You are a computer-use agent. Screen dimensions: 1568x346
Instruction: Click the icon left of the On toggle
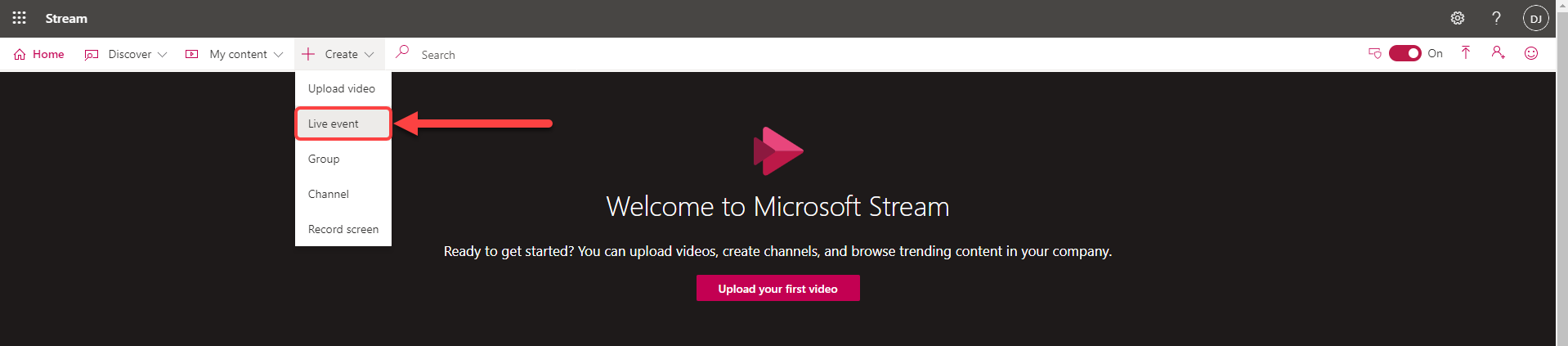click(x=1375, y=53)
